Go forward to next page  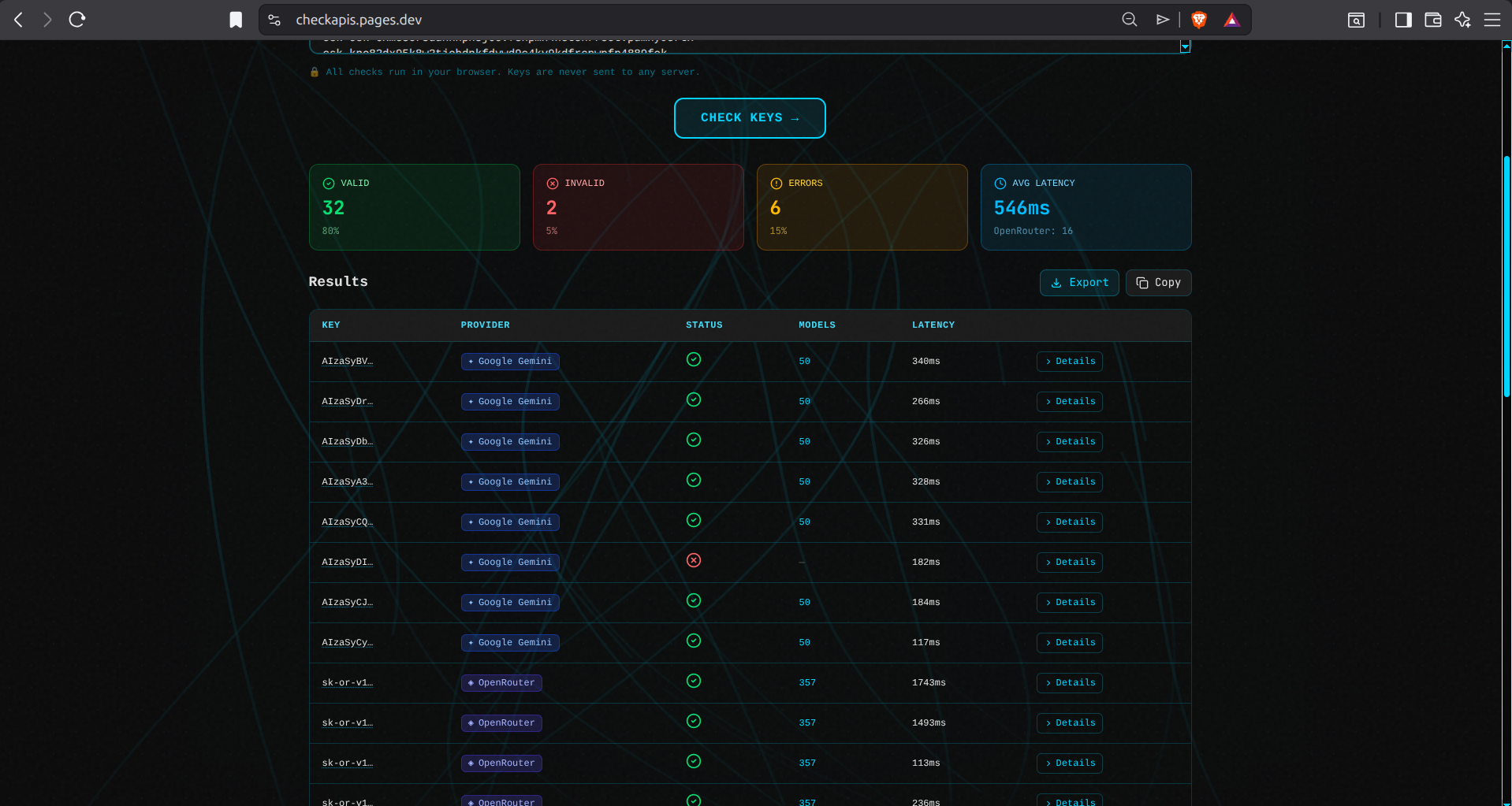[47, 20]
